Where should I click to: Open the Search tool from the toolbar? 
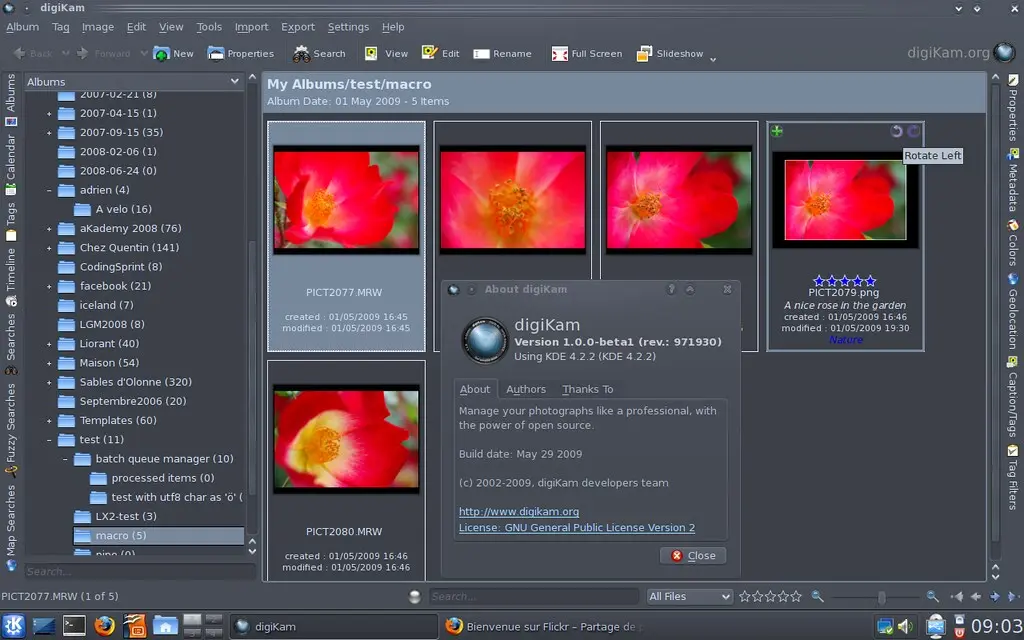318,53
